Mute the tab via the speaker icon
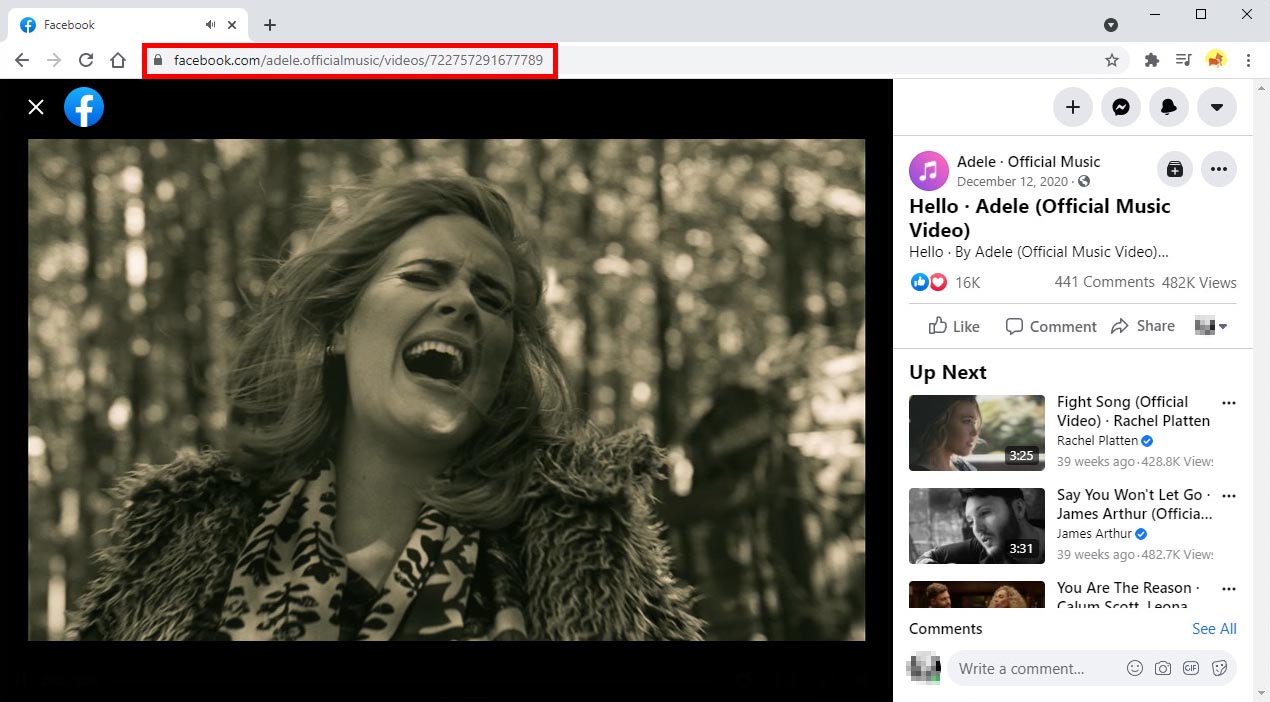This screenshot has width=1270, height=702. pos(211,24)
